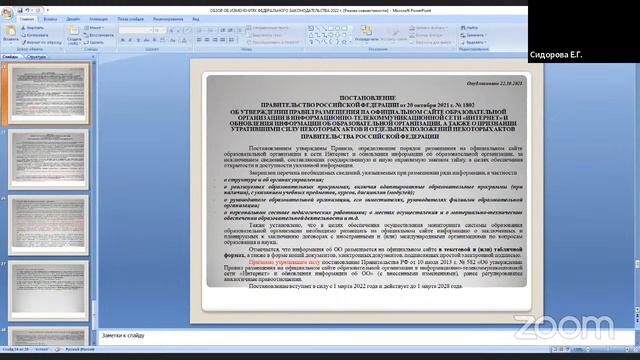640x360 pixels.
Task: Click the red 'Признано утратившим силу' text
Action: pos(284,262)
